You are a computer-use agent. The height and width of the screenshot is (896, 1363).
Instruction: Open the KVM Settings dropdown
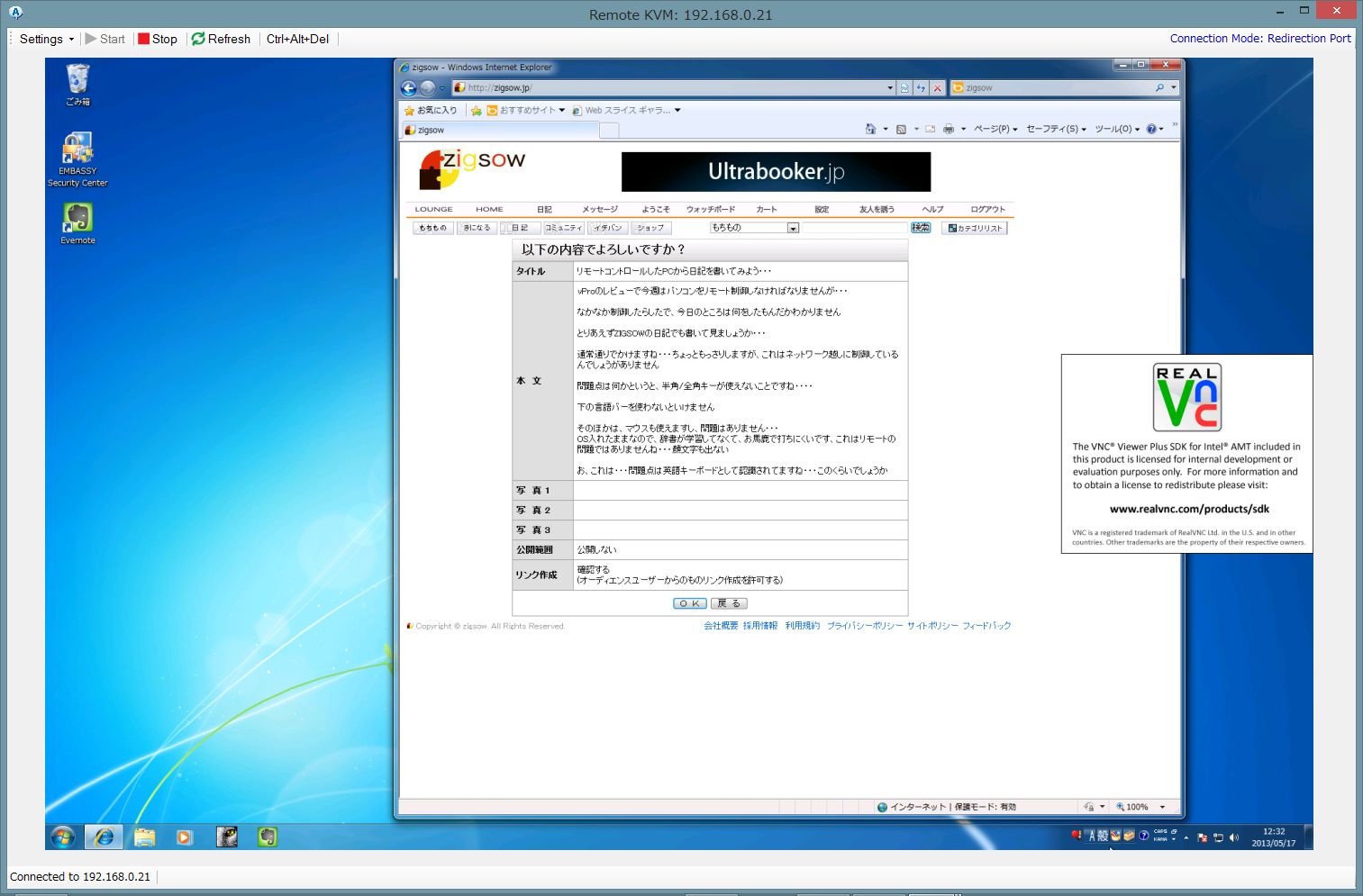[47, 39]
